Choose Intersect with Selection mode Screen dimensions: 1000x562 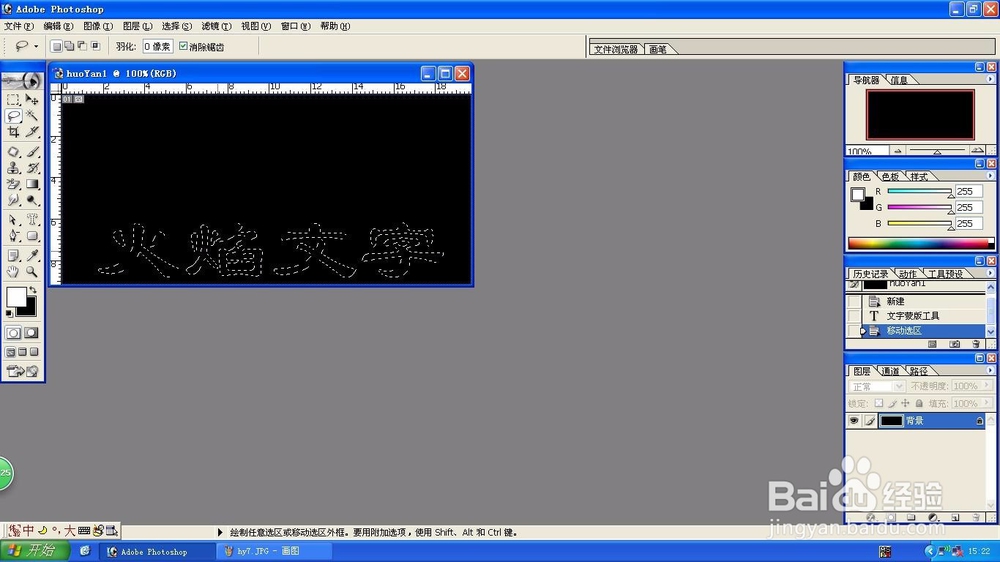[96, 46]
